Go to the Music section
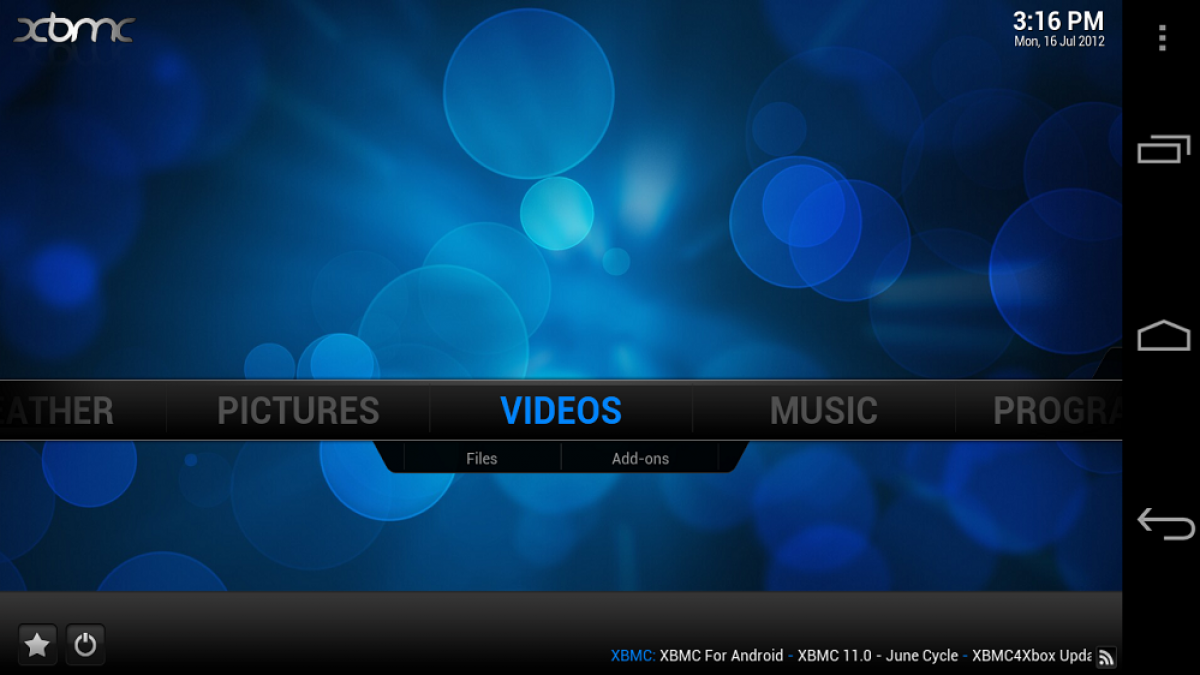1200x675 pixels. click(823, 411)
